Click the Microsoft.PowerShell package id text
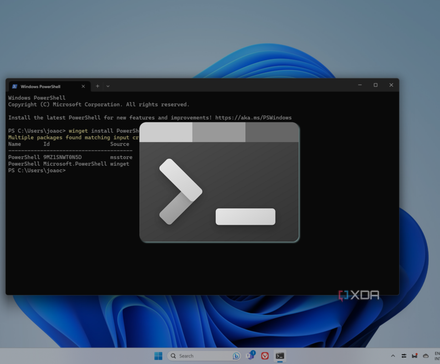Viewport: 440px width, 364px height. coord(75,164)
